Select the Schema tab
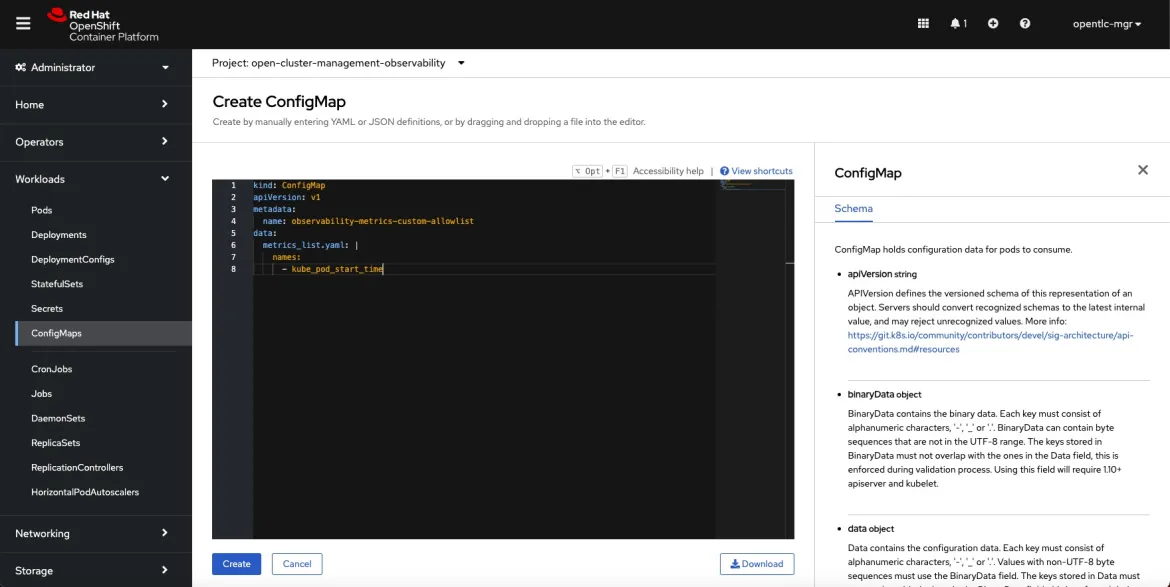Screen dimensions: 1170x587 [853, 209]
